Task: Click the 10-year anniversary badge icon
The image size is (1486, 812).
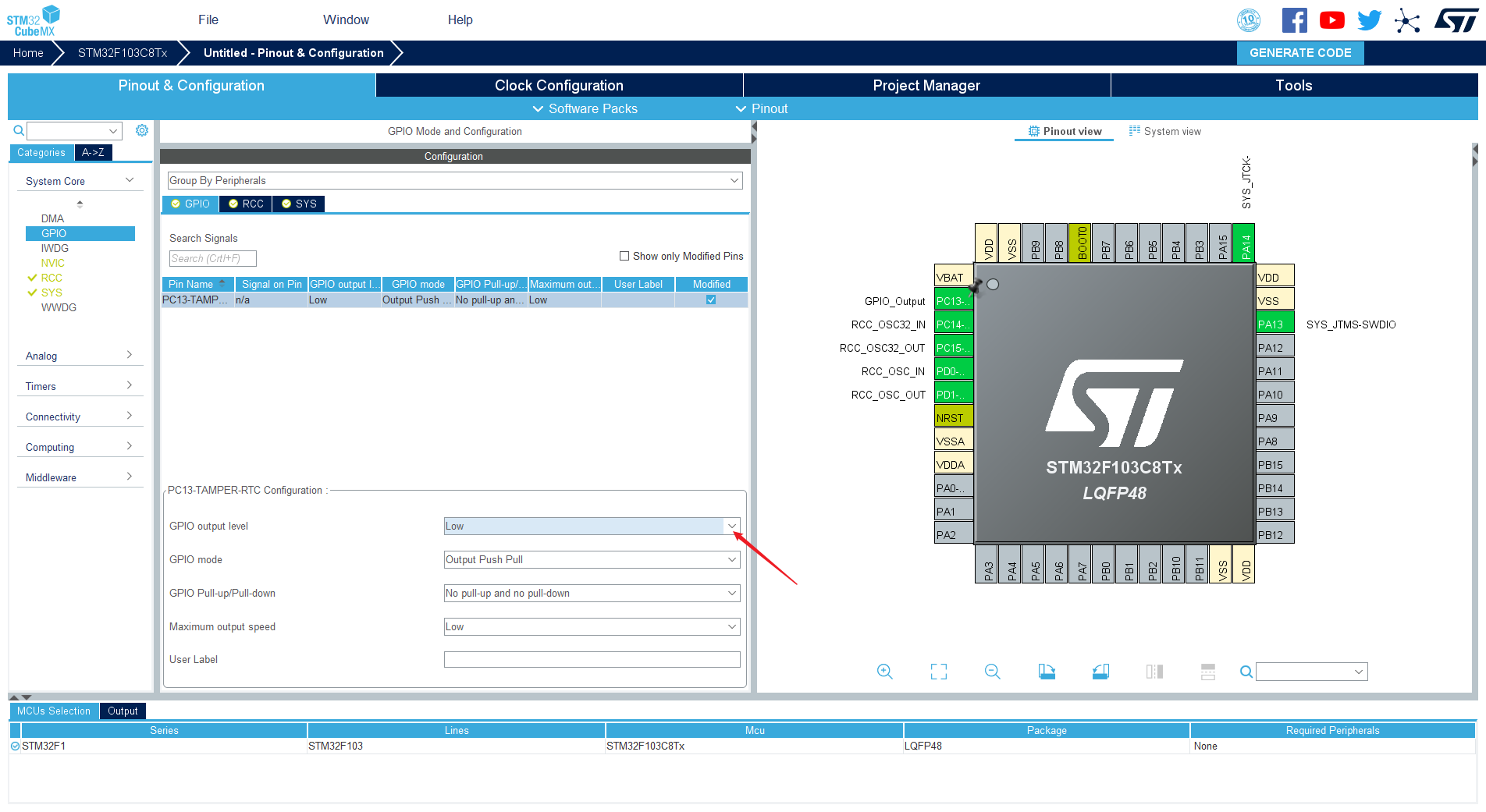Action: coord(1250,20)
